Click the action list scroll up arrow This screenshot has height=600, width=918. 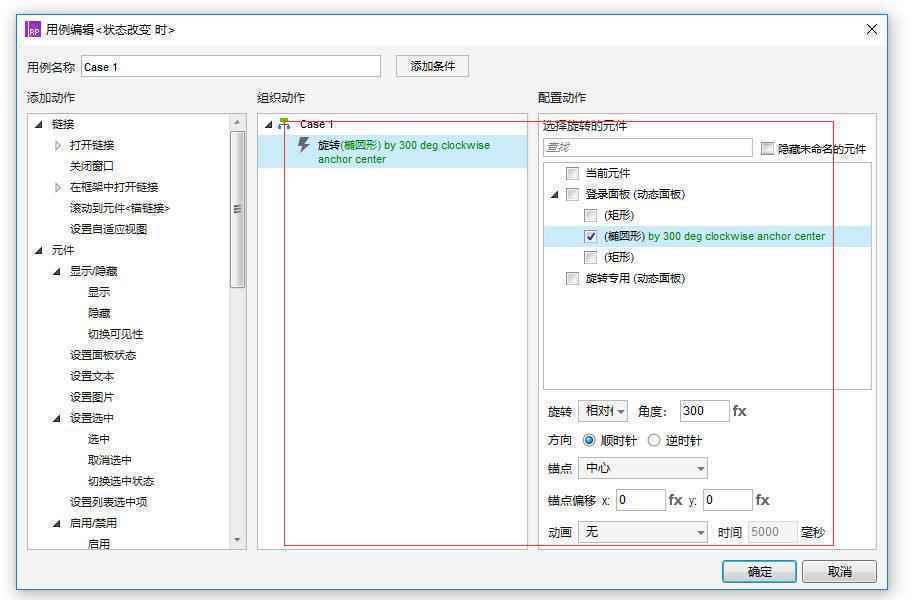pos(237,122)
